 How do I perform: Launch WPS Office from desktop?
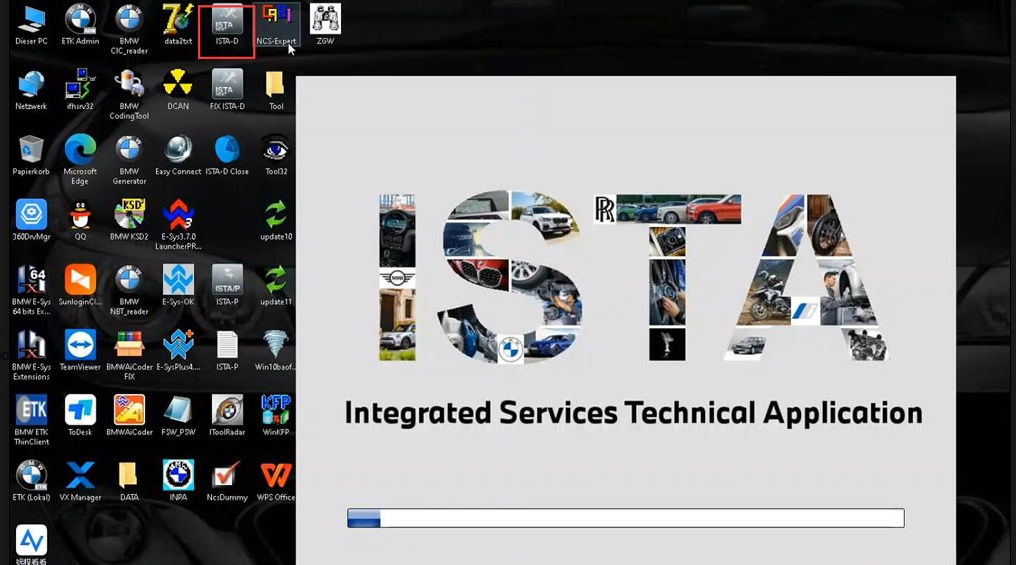click(276, 481)
